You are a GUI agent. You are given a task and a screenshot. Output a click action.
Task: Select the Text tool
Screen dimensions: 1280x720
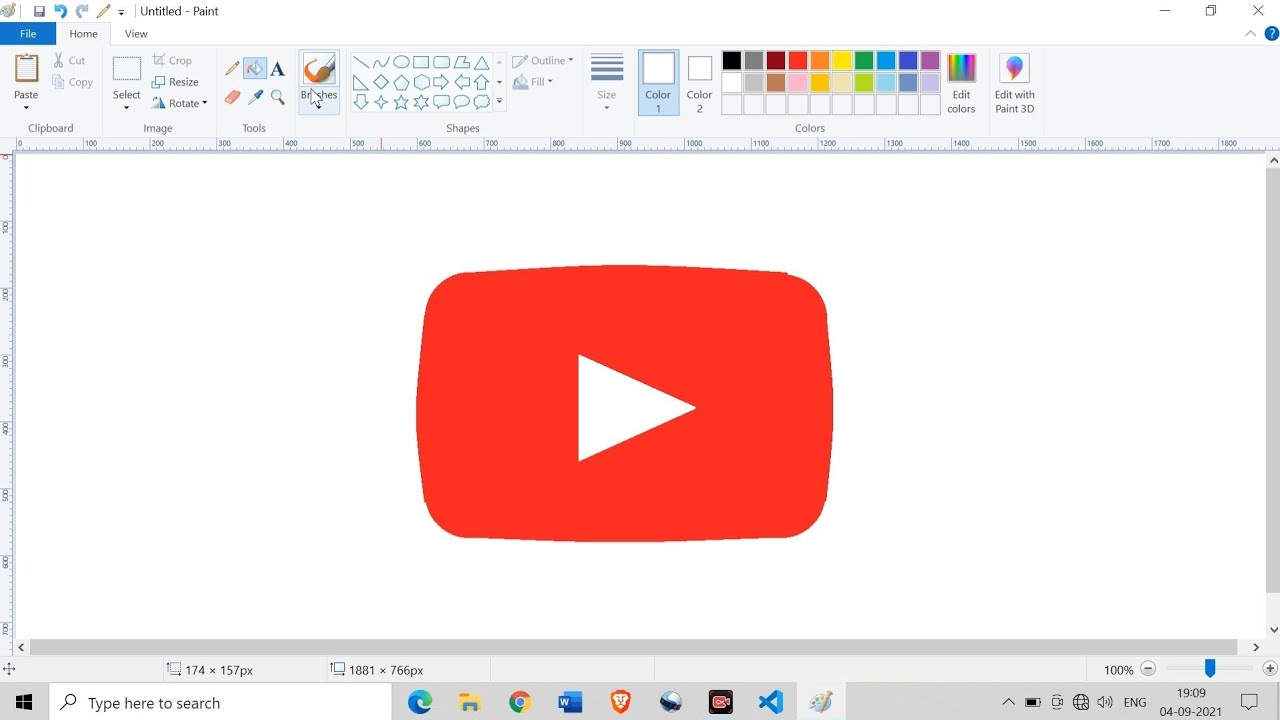pos(278,69)
